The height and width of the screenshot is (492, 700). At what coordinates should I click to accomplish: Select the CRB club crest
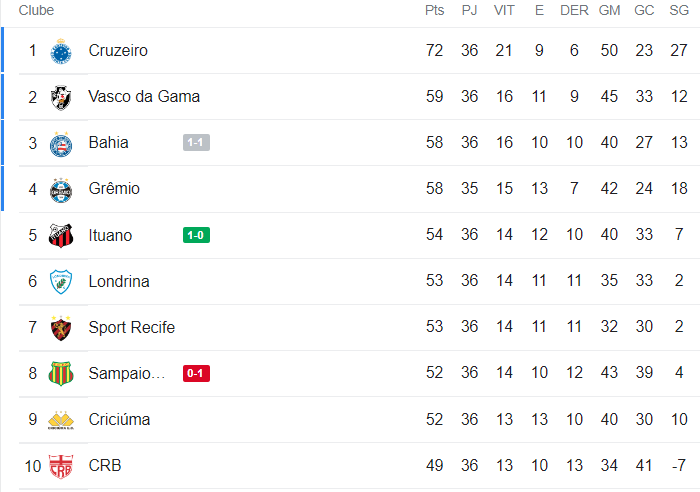click(62, 466)
